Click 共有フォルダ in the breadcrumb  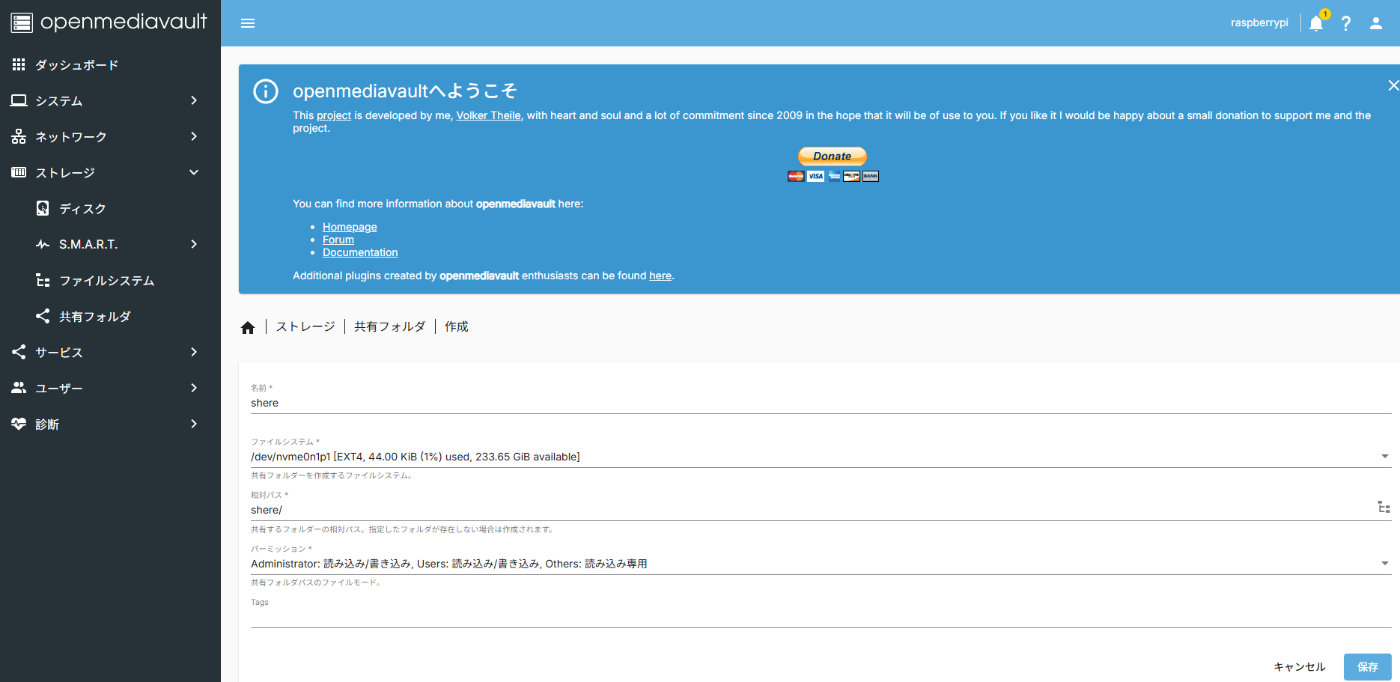[x=390, y=327]
